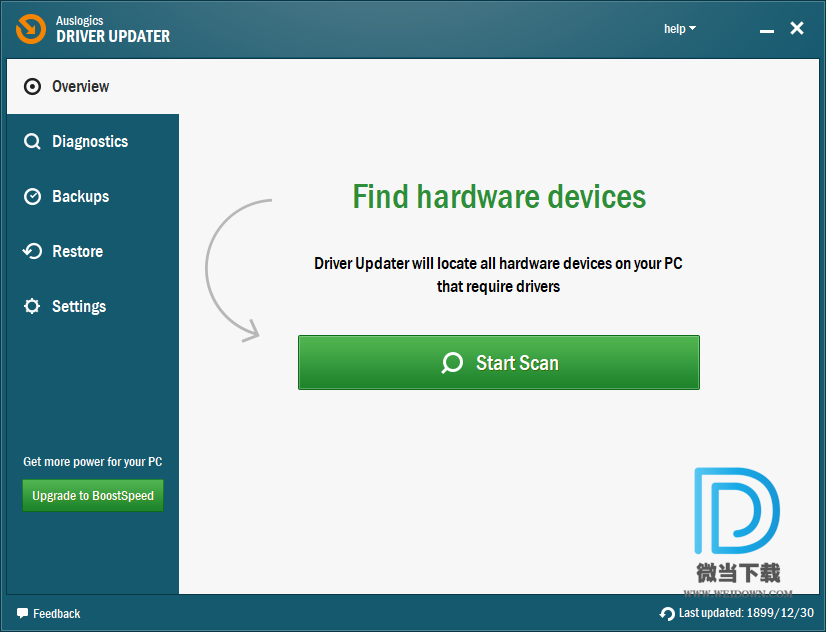Viewport: 826px width, 632px height.
Task: Upgrade to BoostSpeed
Action: coord(93,495)
